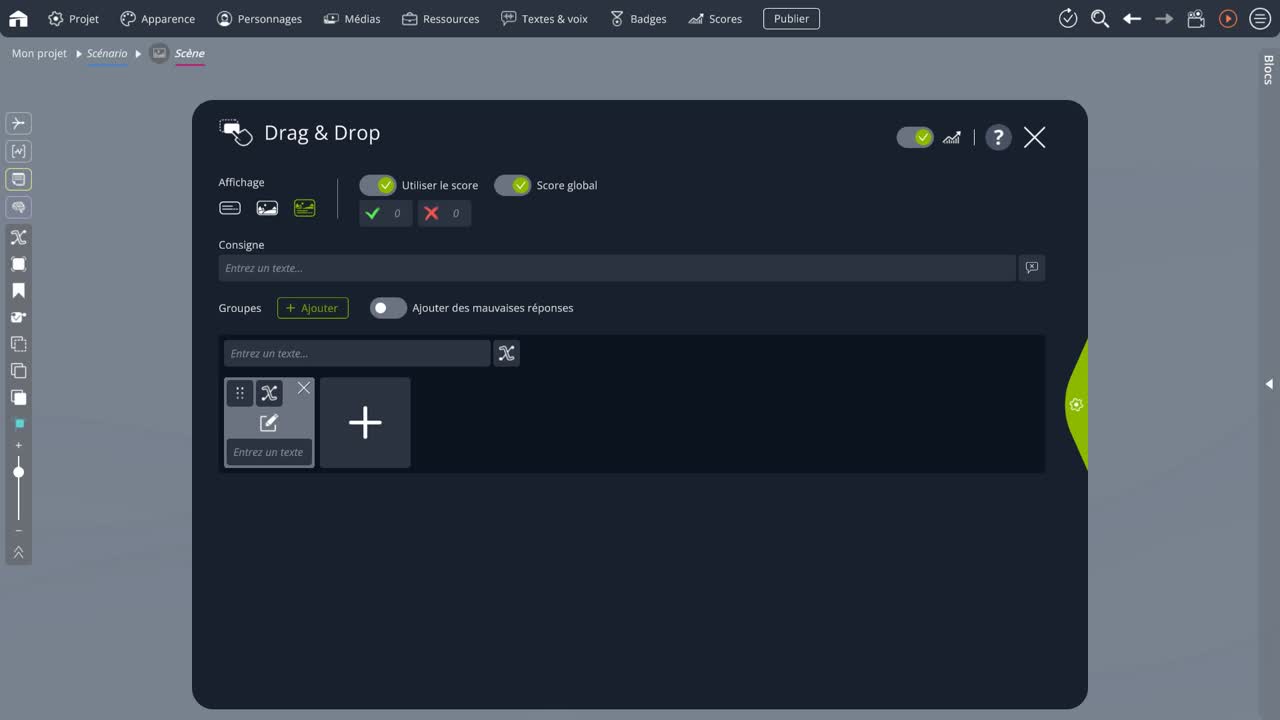Click Scène breadcrumb
The width and height of the screenshot is (1280, 720).
[189, 53]
